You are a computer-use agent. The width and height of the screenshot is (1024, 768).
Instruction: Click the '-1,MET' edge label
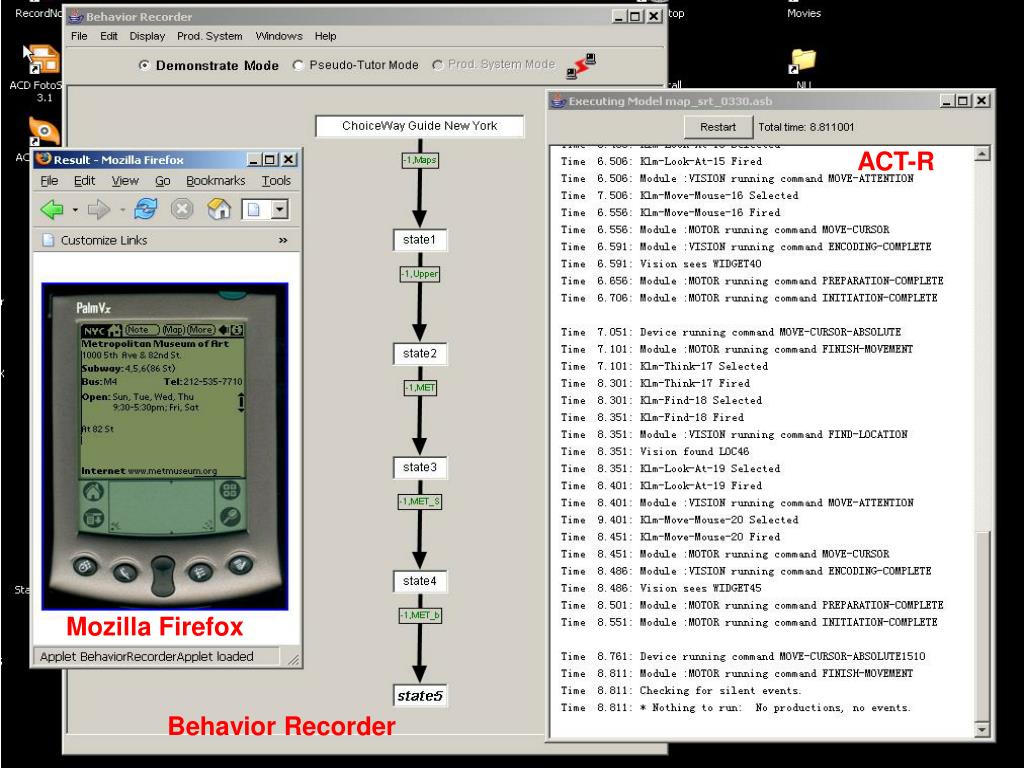[x=420, y=387]
